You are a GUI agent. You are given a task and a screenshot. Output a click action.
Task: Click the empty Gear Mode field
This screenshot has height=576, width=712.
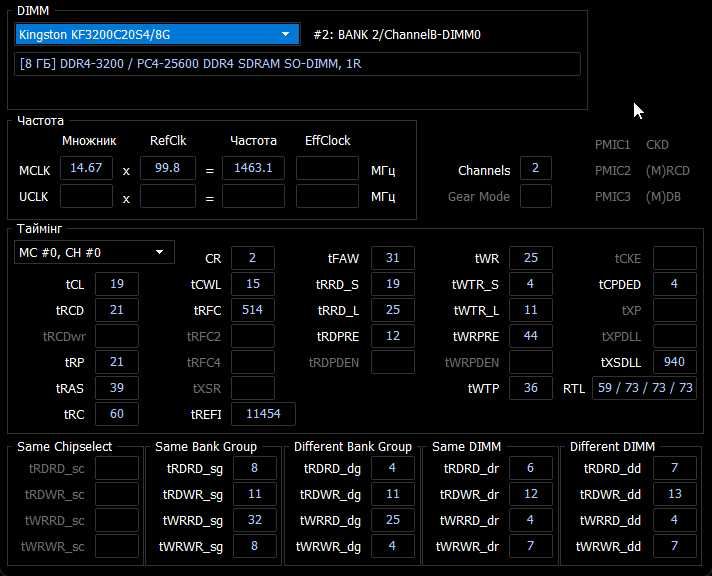(536, 196)
